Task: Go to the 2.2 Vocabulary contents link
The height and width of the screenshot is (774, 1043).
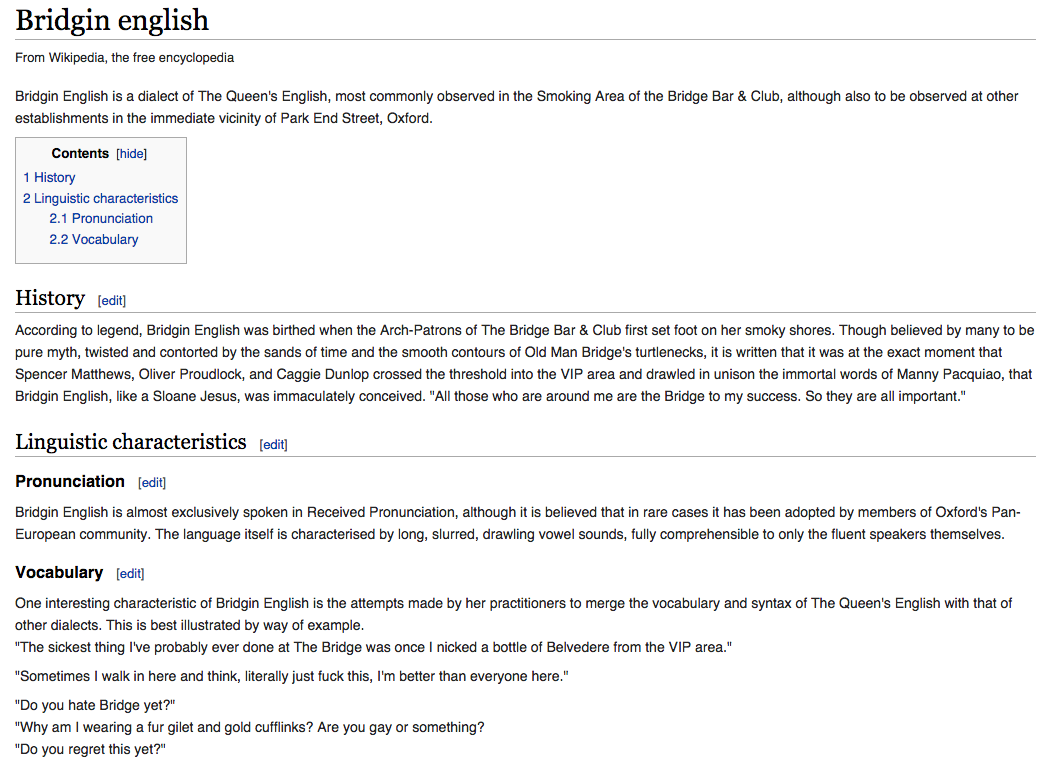Action: pyautogui.click(x=94, y=239)
